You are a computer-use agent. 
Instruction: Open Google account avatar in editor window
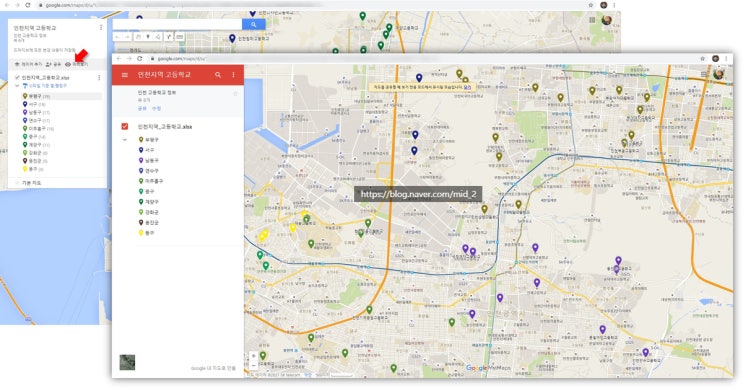(x=607, y=20)
